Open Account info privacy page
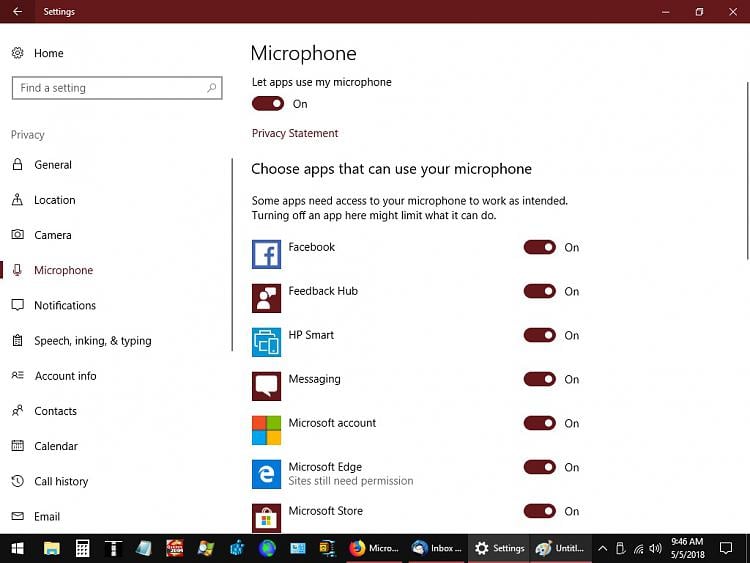Screen dimensions: 750x563 pos(66,376)
